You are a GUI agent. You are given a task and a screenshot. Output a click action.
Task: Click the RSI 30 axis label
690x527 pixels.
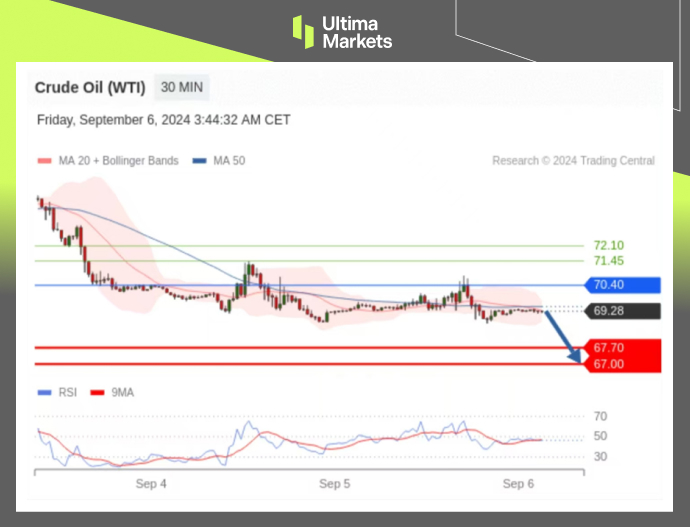(x=600, y=457)
